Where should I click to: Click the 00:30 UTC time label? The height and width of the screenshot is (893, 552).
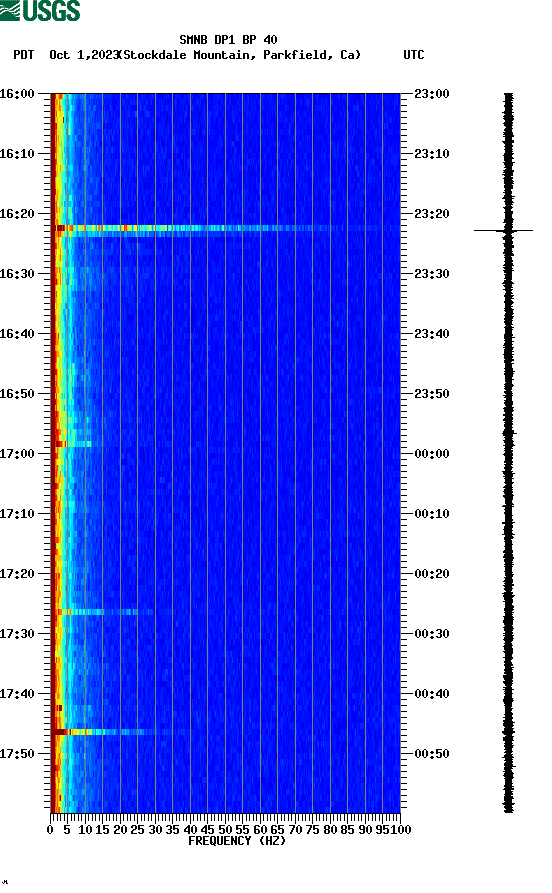[432, 634]
